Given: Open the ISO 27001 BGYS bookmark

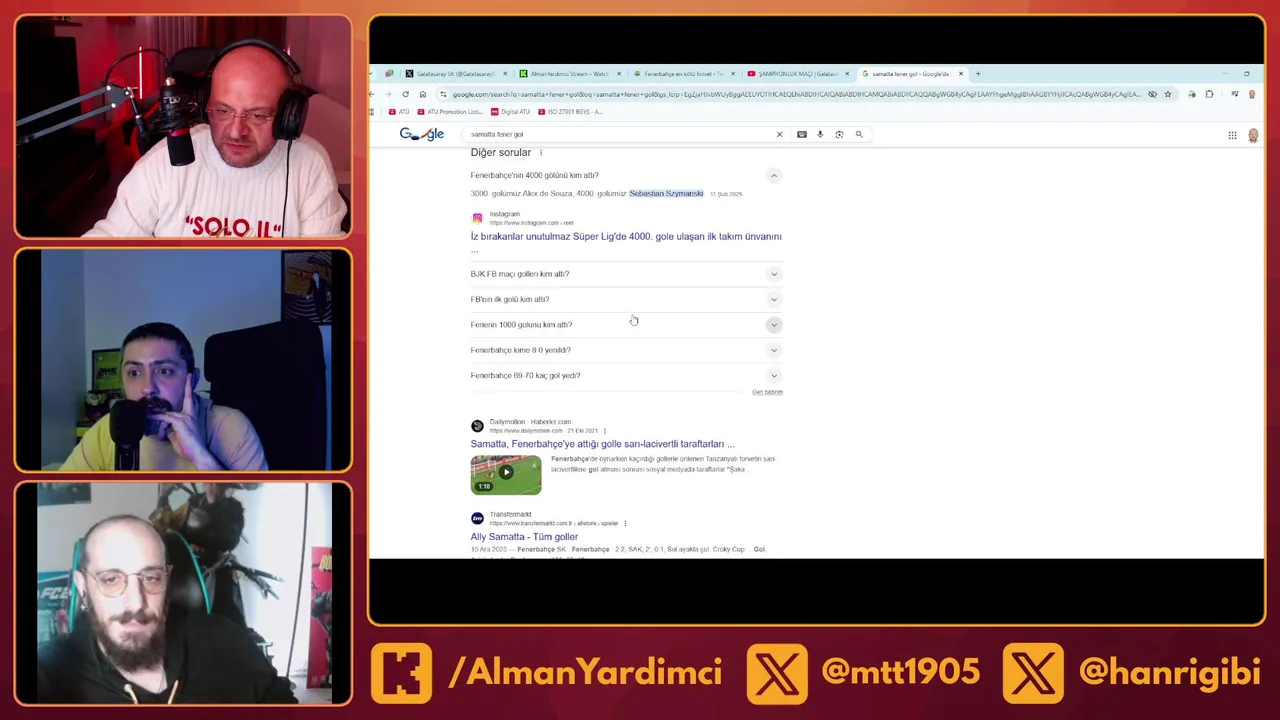Looking at the screenshot, I should tap(570, 112).
